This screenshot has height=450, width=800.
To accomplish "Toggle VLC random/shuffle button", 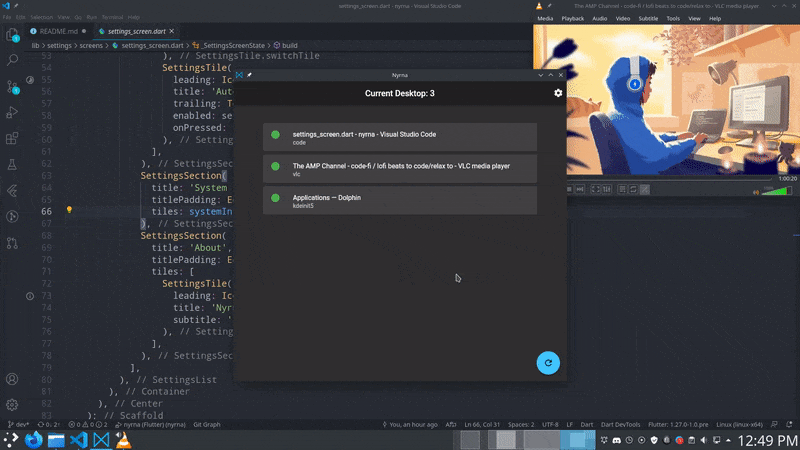I will pyautogui.click(x=645, y=189).
